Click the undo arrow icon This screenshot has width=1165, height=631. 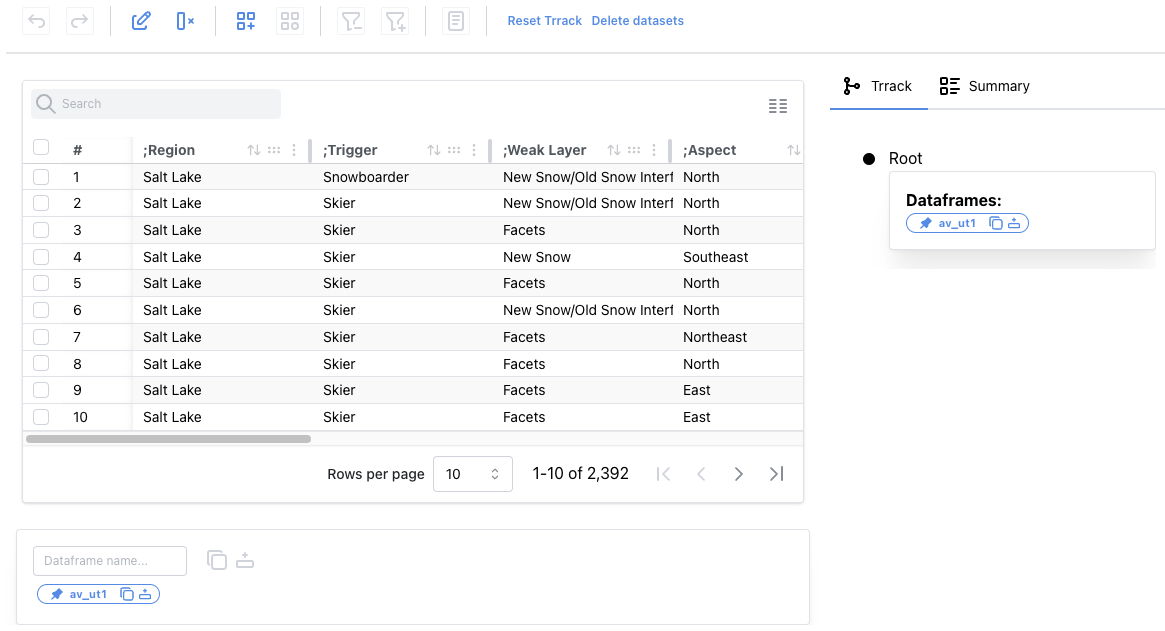[36, 21]
